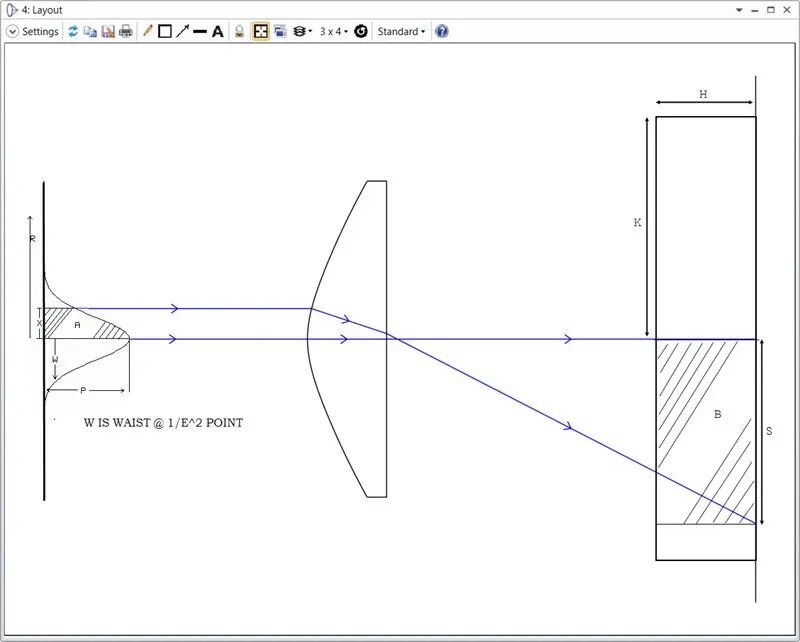800x642 pixels.
Task: Select the rectangle annotation tool
Action: (x=165, y=31)
